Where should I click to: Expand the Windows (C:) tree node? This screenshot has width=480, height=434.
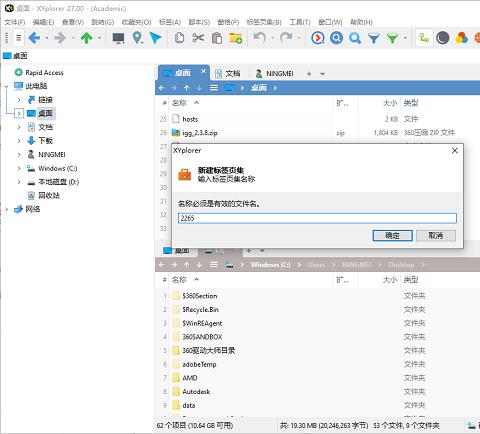pos(19,168)
